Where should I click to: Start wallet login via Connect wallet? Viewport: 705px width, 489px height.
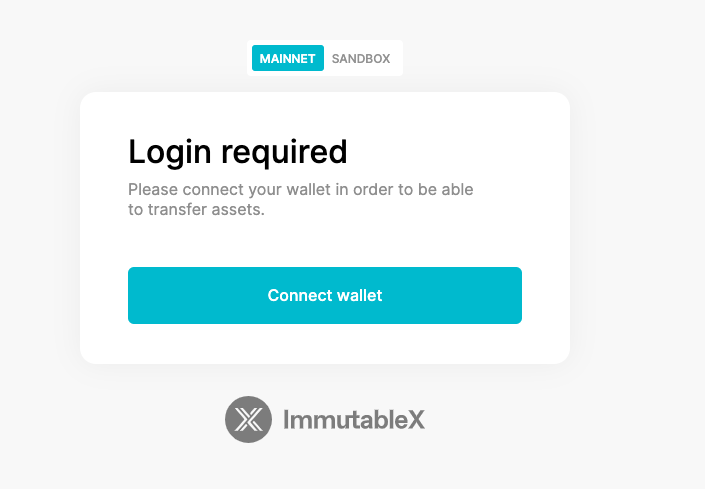(325, 295)
